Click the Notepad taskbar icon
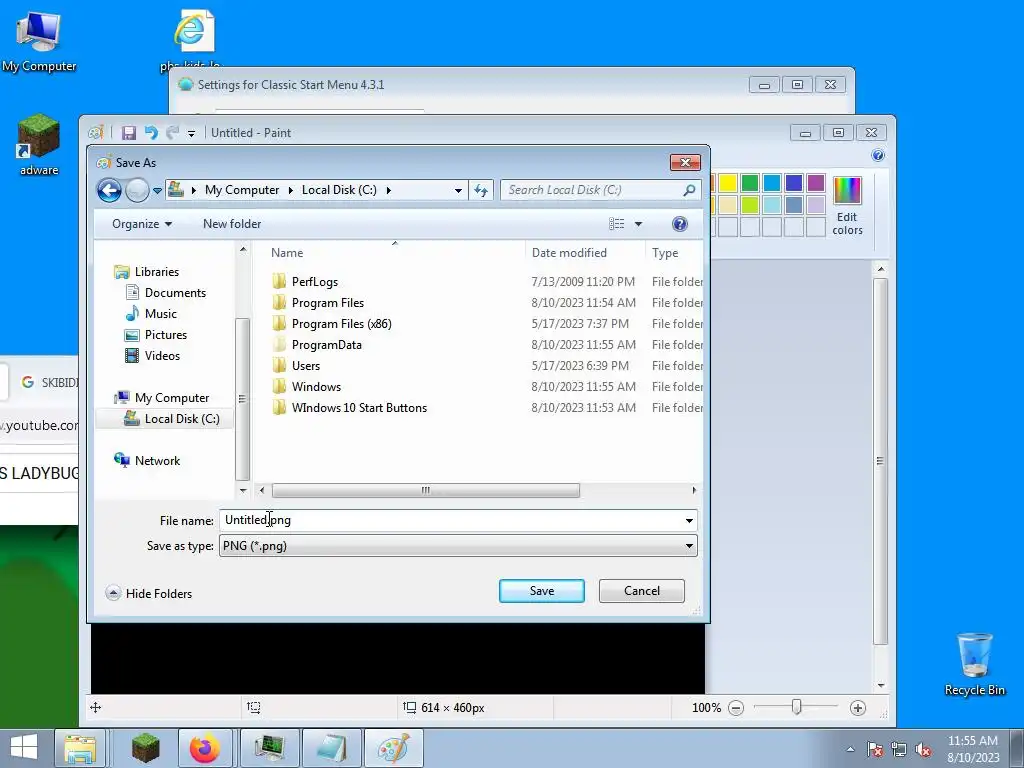The width and height of the screenshot is (1024, 768). pyautogui.click(x=332, y=748)
